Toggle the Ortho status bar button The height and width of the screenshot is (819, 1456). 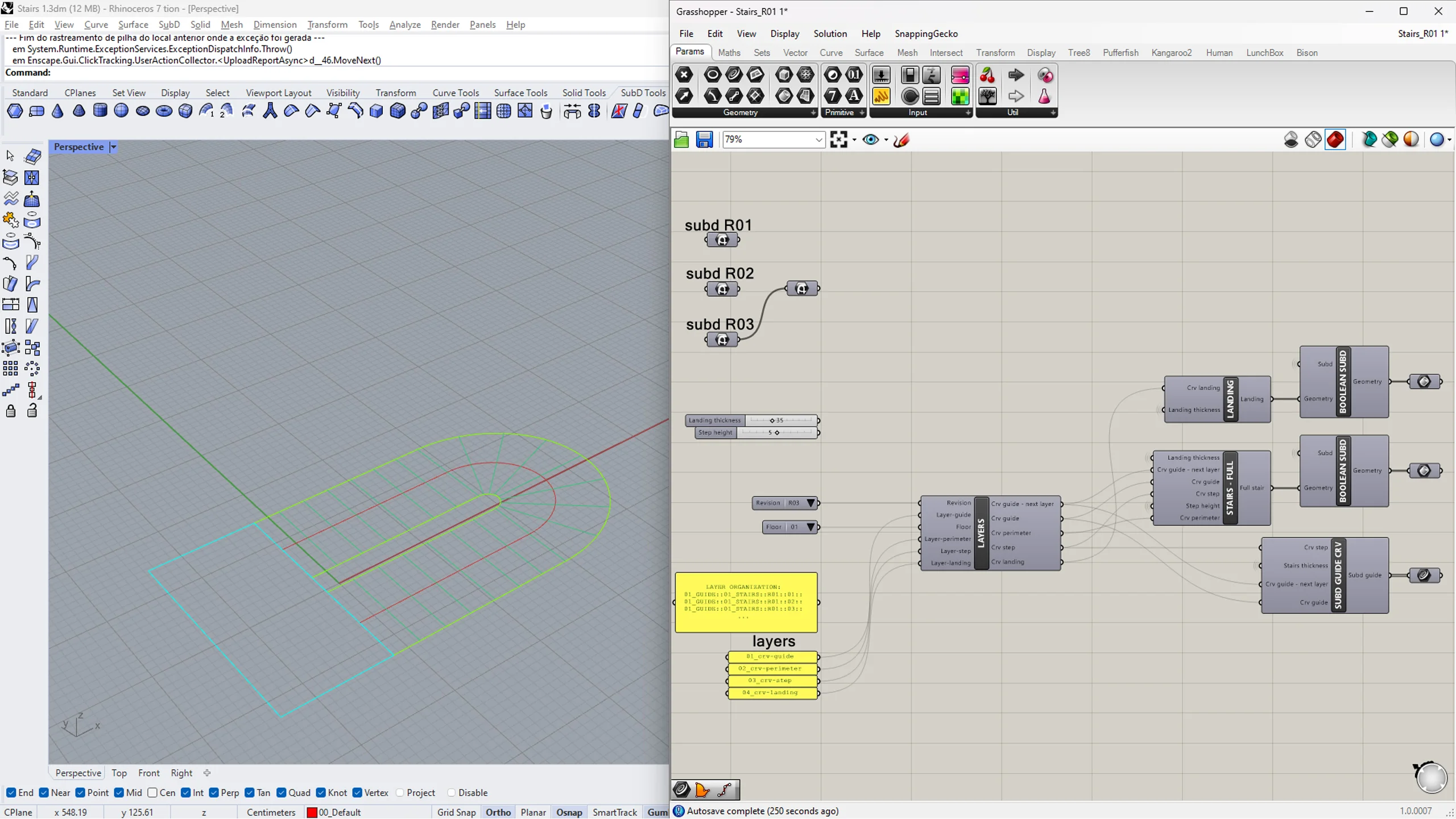498,812
